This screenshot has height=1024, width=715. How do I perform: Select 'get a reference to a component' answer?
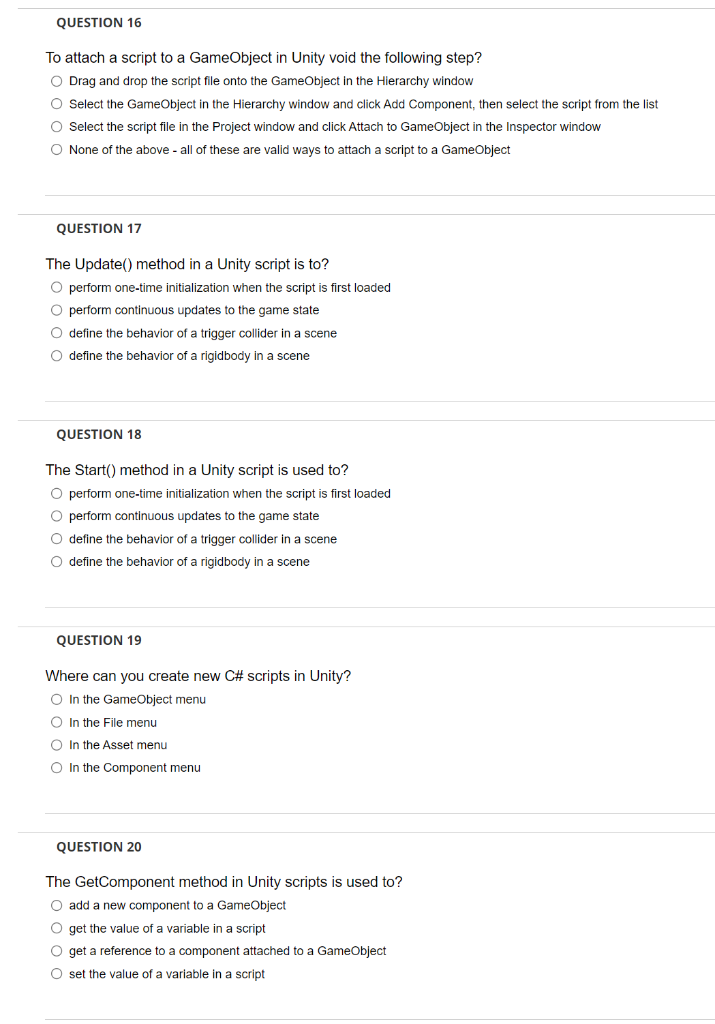coord(57,950)
